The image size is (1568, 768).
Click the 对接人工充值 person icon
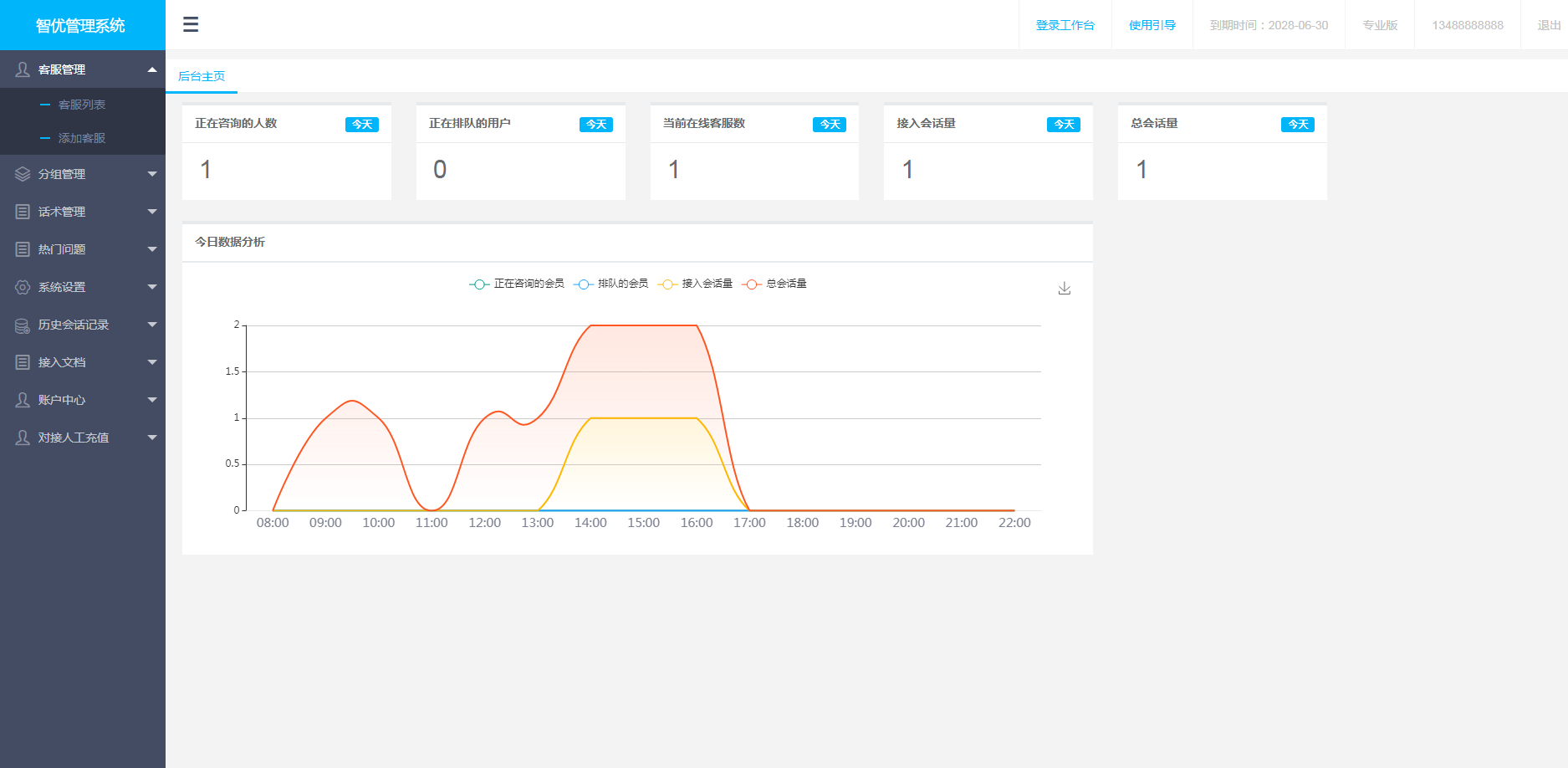point(23,438)
